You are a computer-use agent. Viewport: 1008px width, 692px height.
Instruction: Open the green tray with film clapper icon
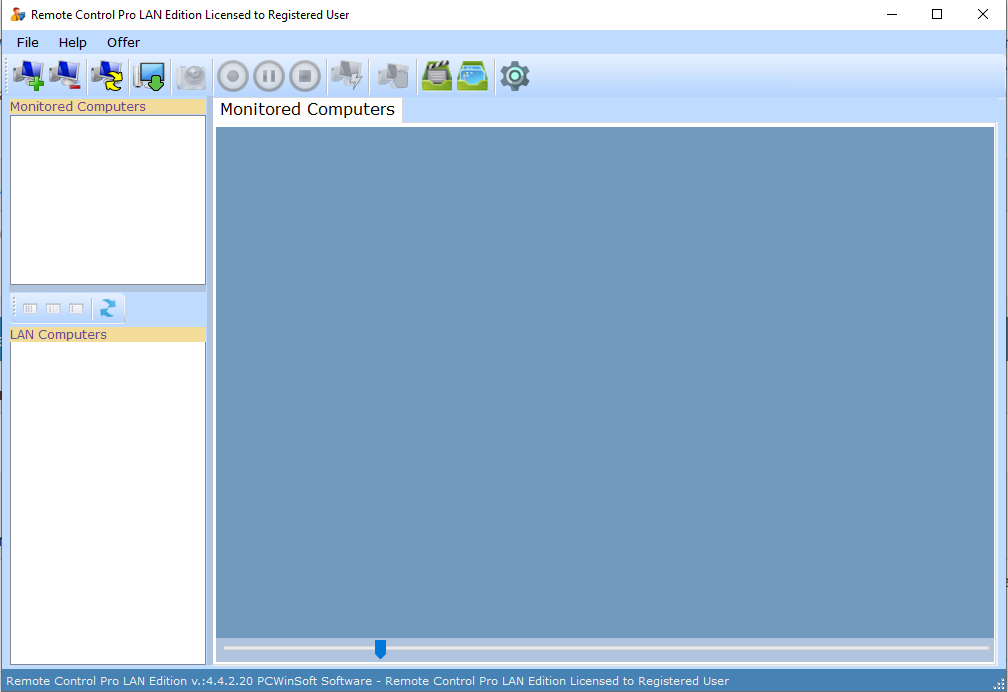[436, 76]
